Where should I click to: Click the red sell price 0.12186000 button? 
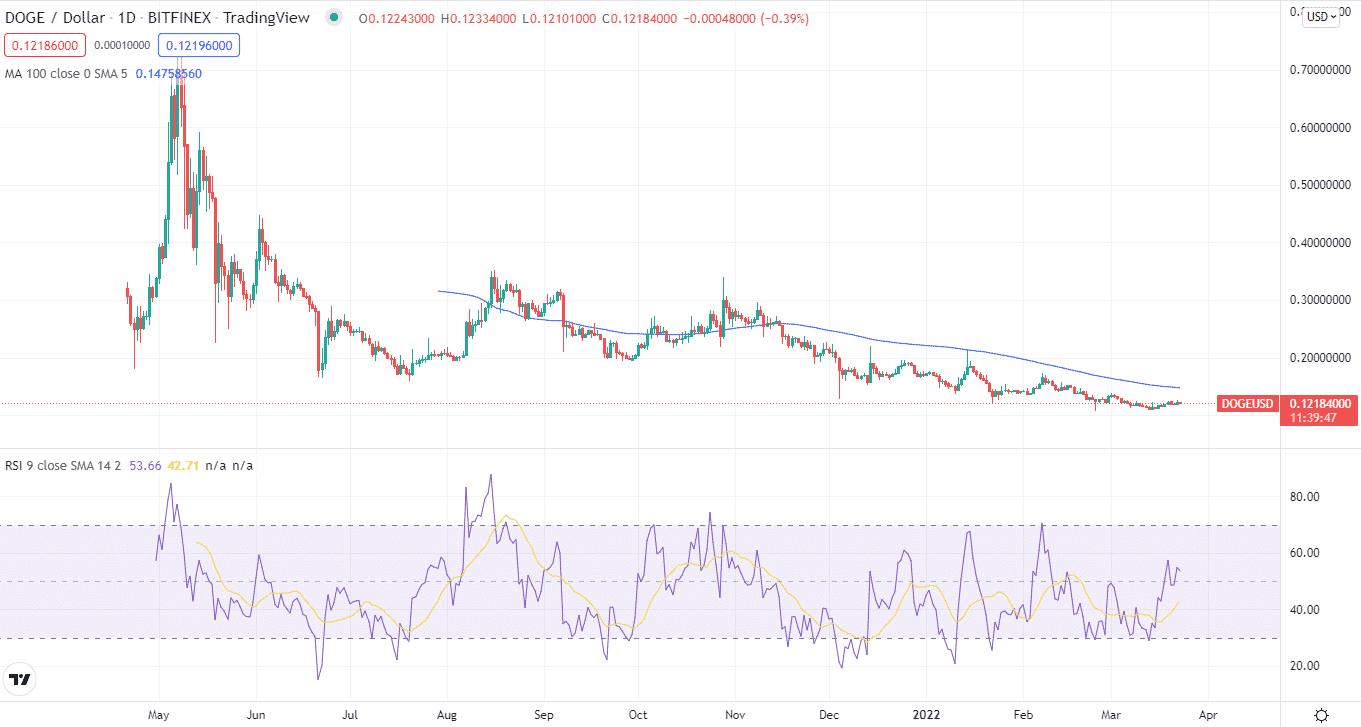44,45
